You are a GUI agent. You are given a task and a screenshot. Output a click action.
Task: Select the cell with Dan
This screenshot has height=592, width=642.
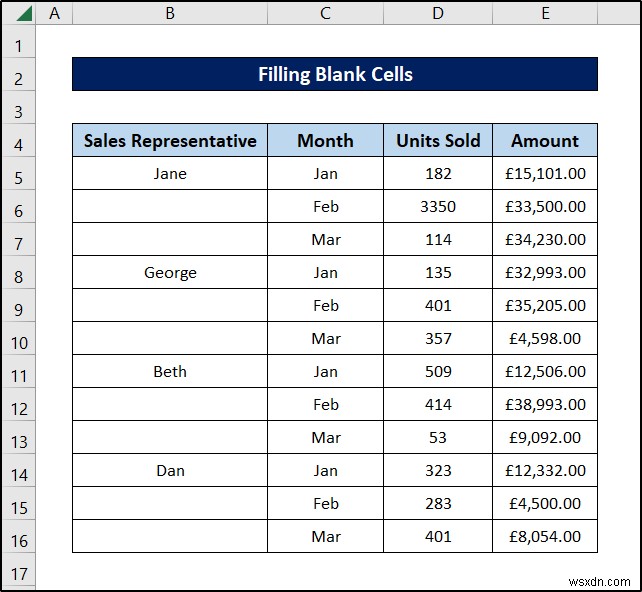click(x=170, y=471)
